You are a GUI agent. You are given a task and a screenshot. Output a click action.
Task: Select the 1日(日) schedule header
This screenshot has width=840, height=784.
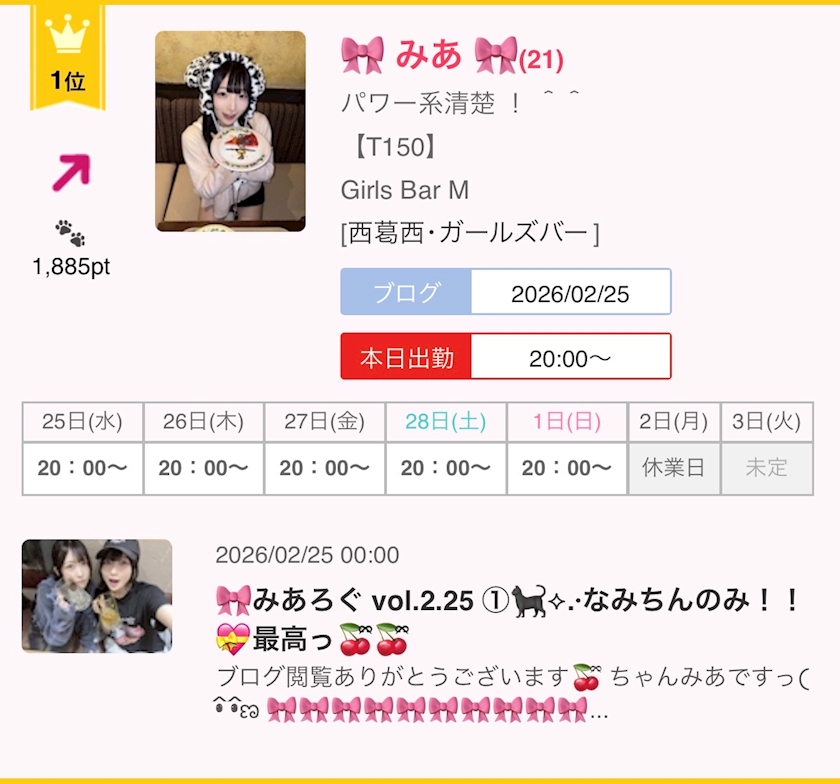tap(567, 422)
